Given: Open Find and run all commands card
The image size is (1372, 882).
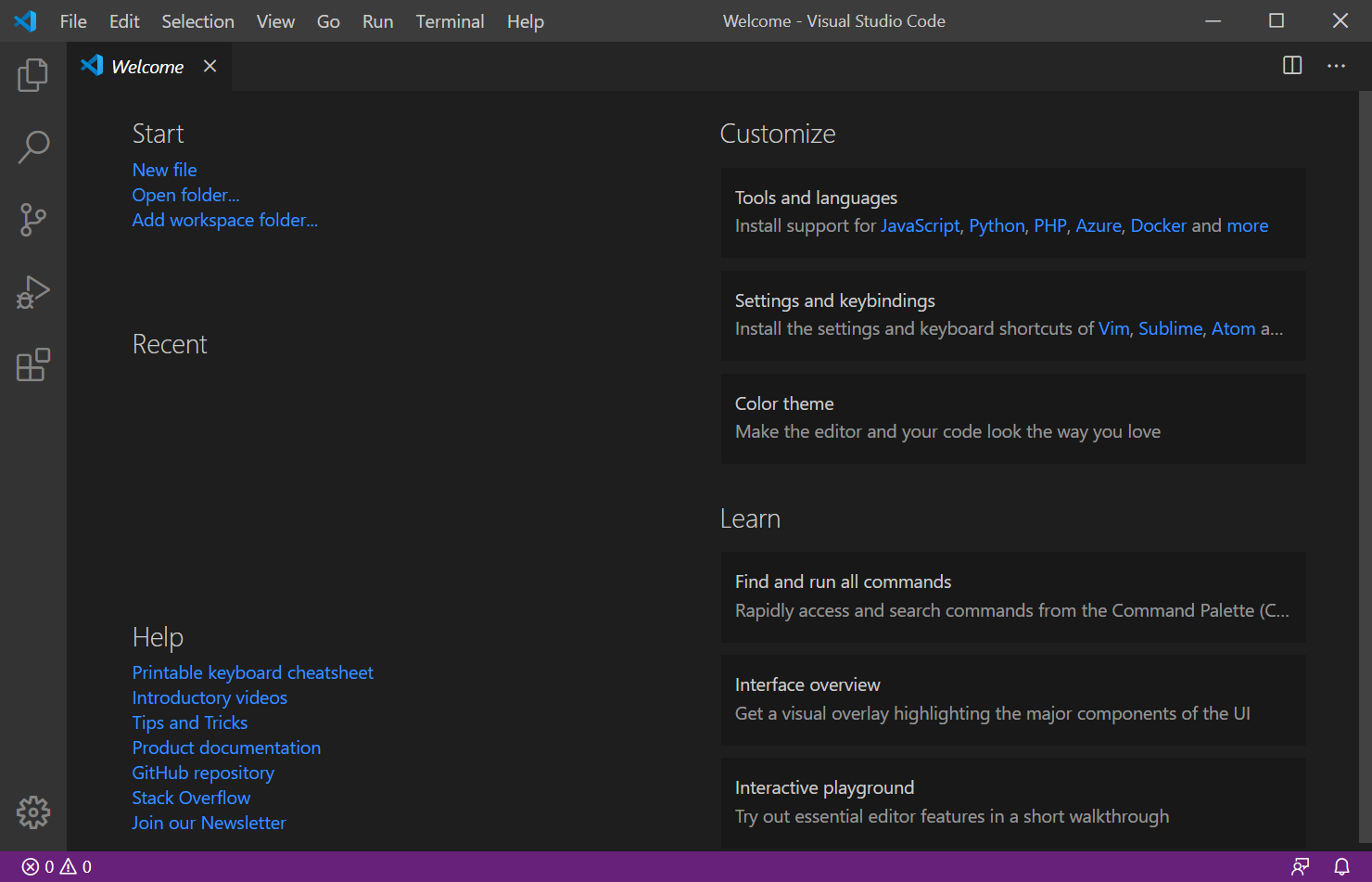Looking at the screenshot, I should tap(1013, 596).
